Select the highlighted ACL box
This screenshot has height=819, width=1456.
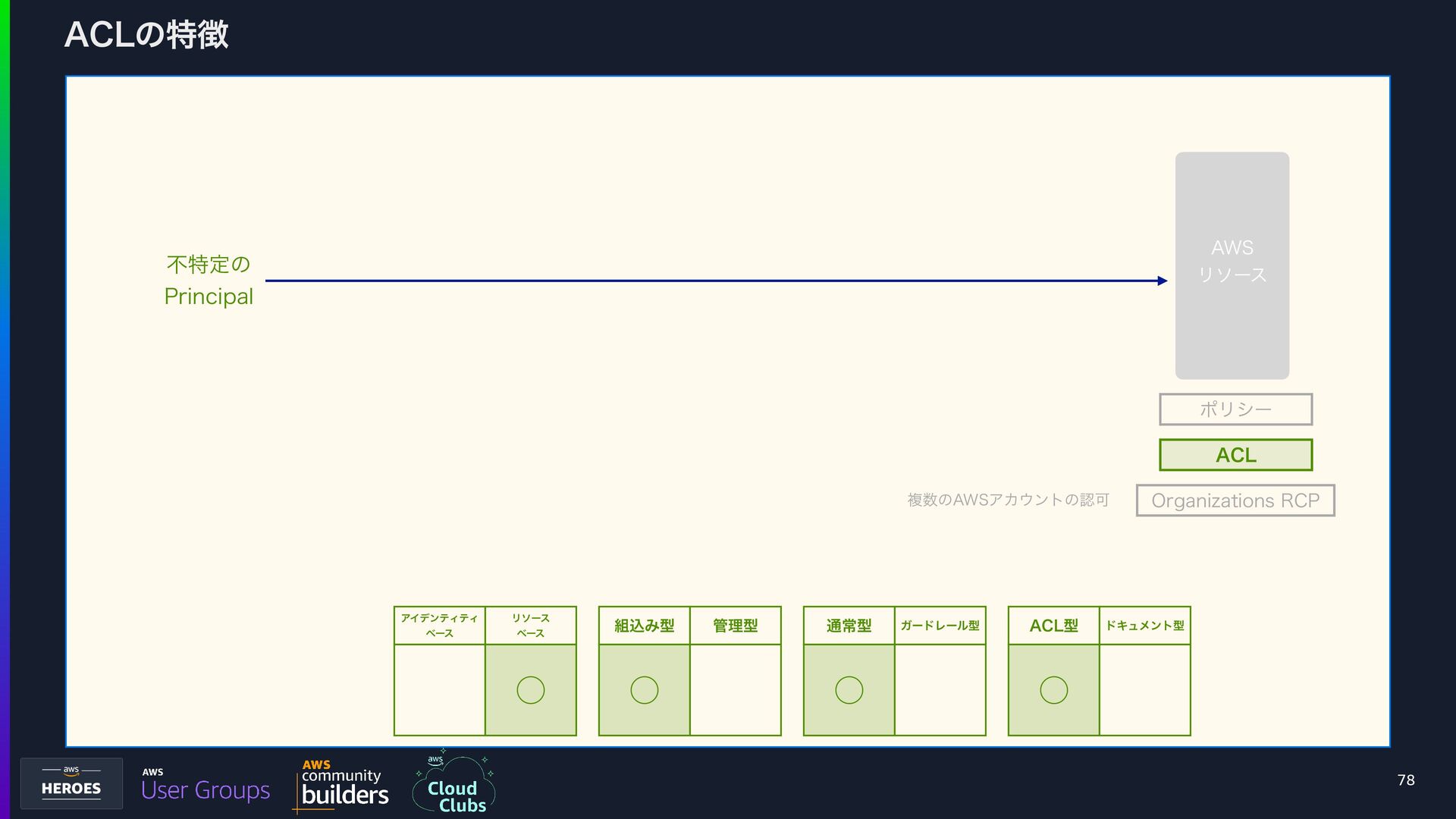(x=1236, y=455)
